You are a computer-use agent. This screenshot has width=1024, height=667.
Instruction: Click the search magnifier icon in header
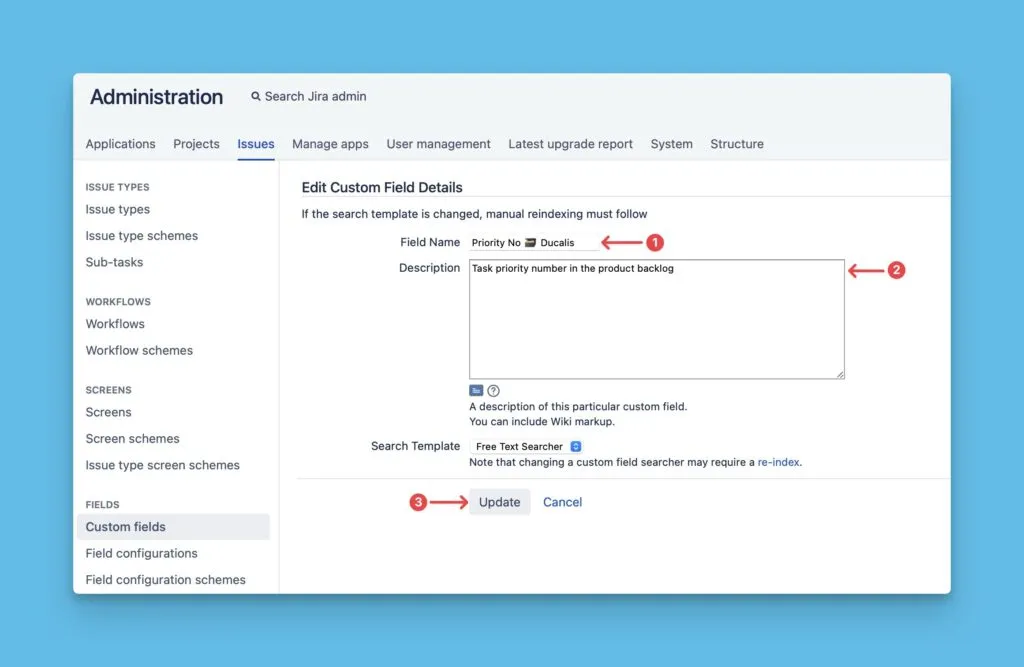pyautogui.click(x=256, y=97)
